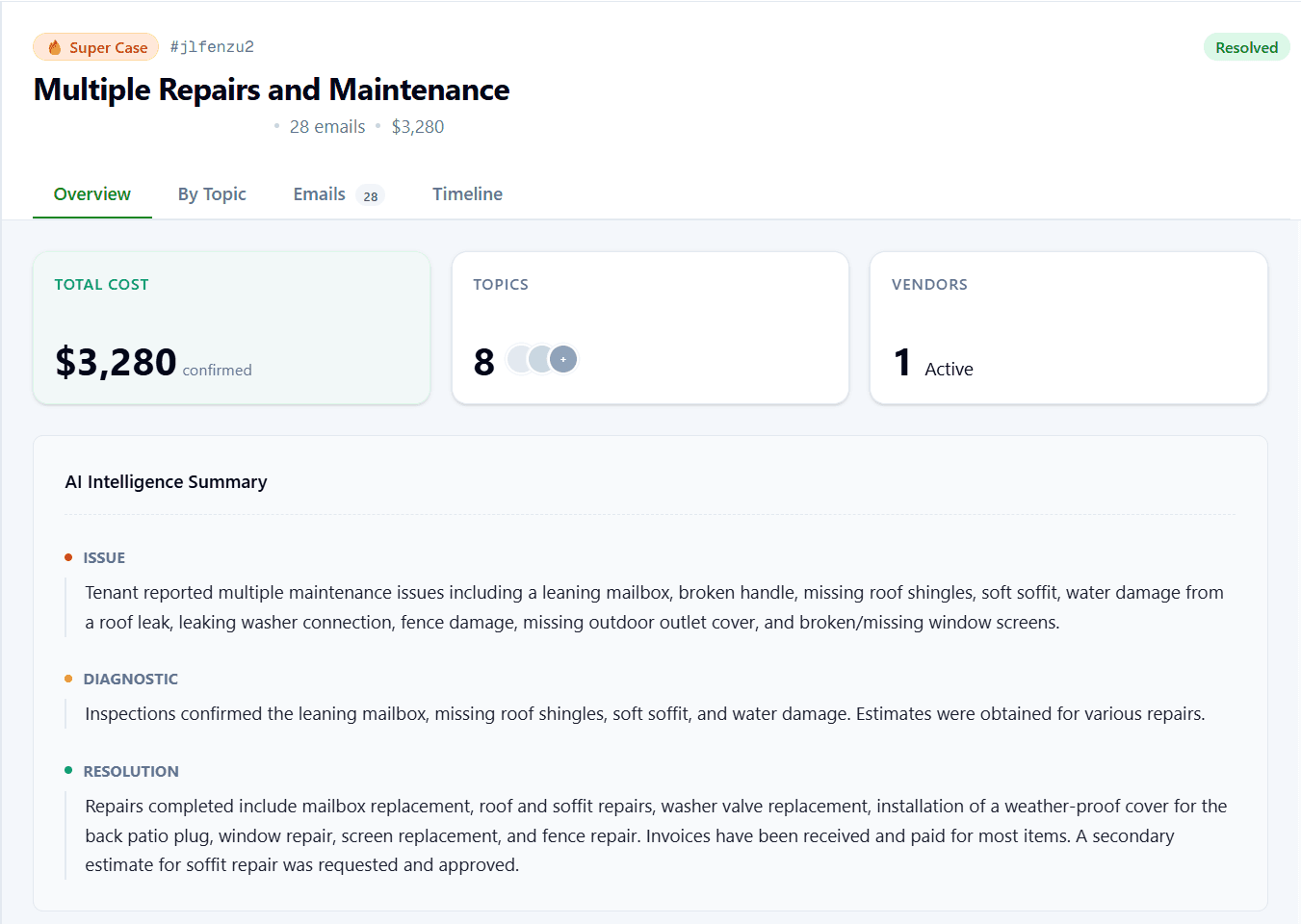Click the plus circle in Topics card
Viewport: 1301px width, 924px height.
(564, 359)
